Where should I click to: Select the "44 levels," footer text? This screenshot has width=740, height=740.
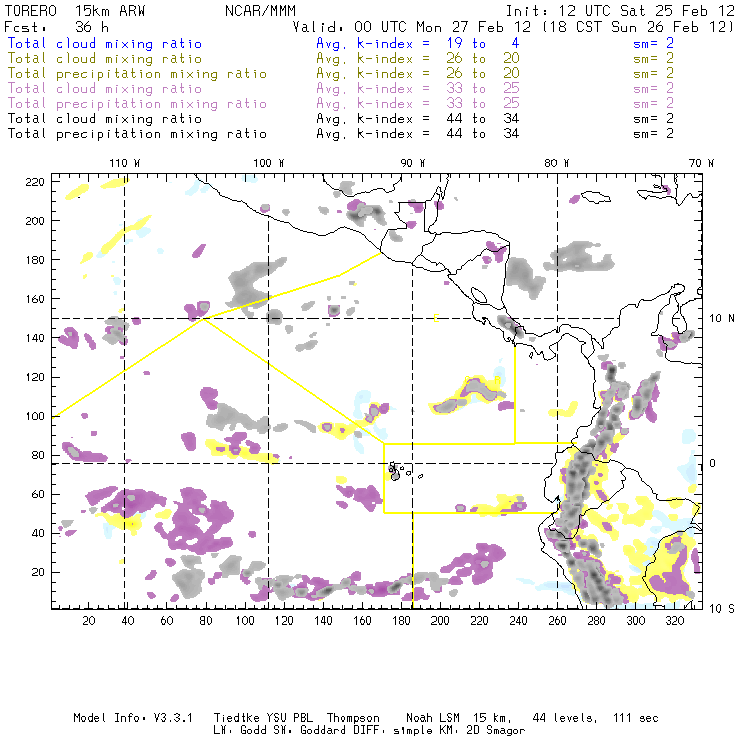pos(565,718)
